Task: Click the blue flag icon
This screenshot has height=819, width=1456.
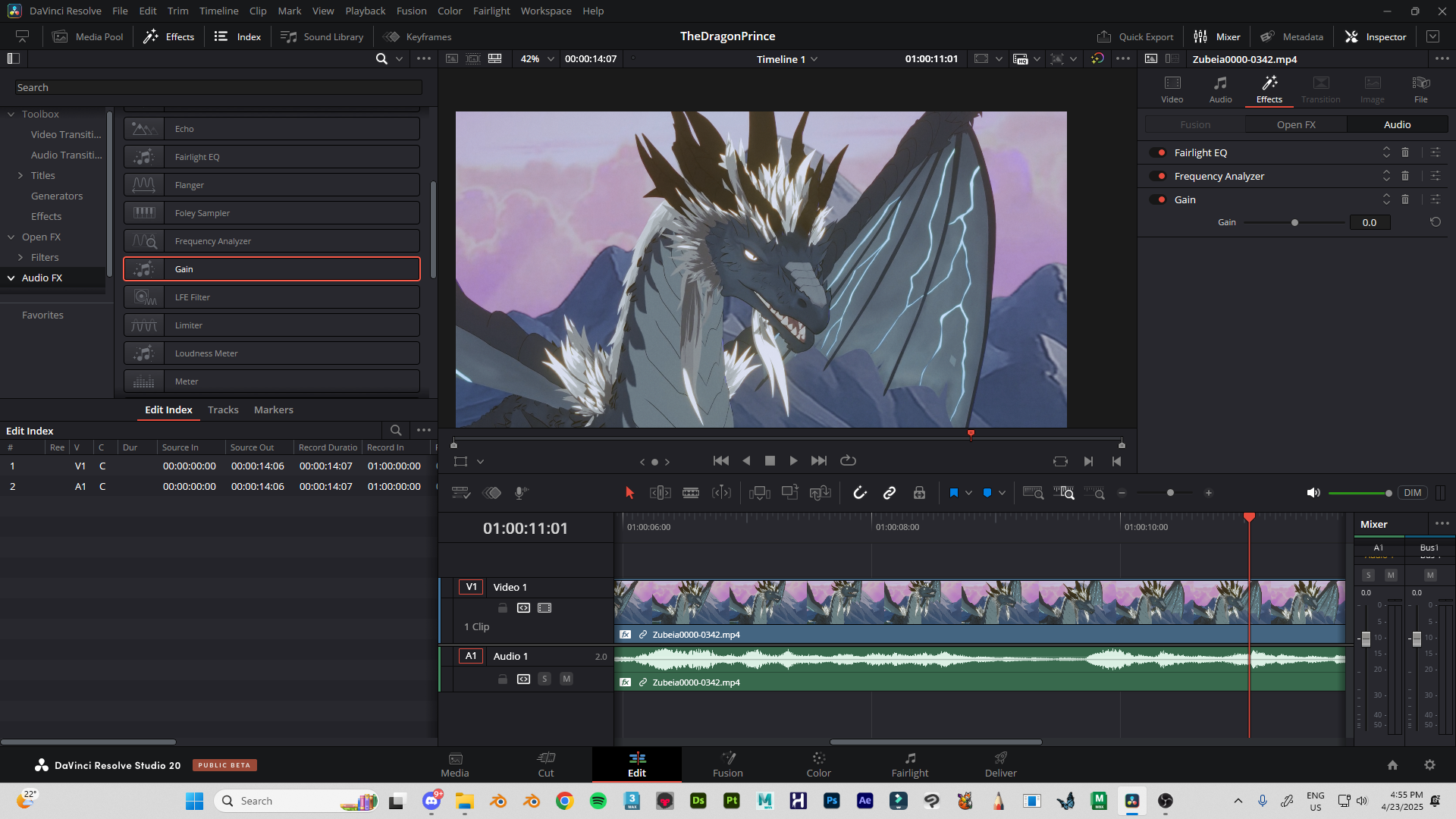Action: (954, 493)
